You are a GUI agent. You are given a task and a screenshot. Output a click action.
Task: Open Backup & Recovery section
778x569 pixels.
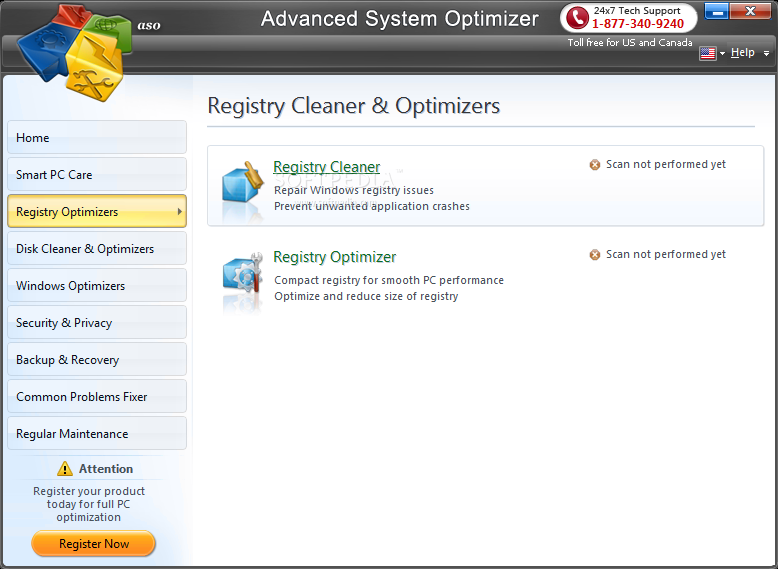click(97, 359)
